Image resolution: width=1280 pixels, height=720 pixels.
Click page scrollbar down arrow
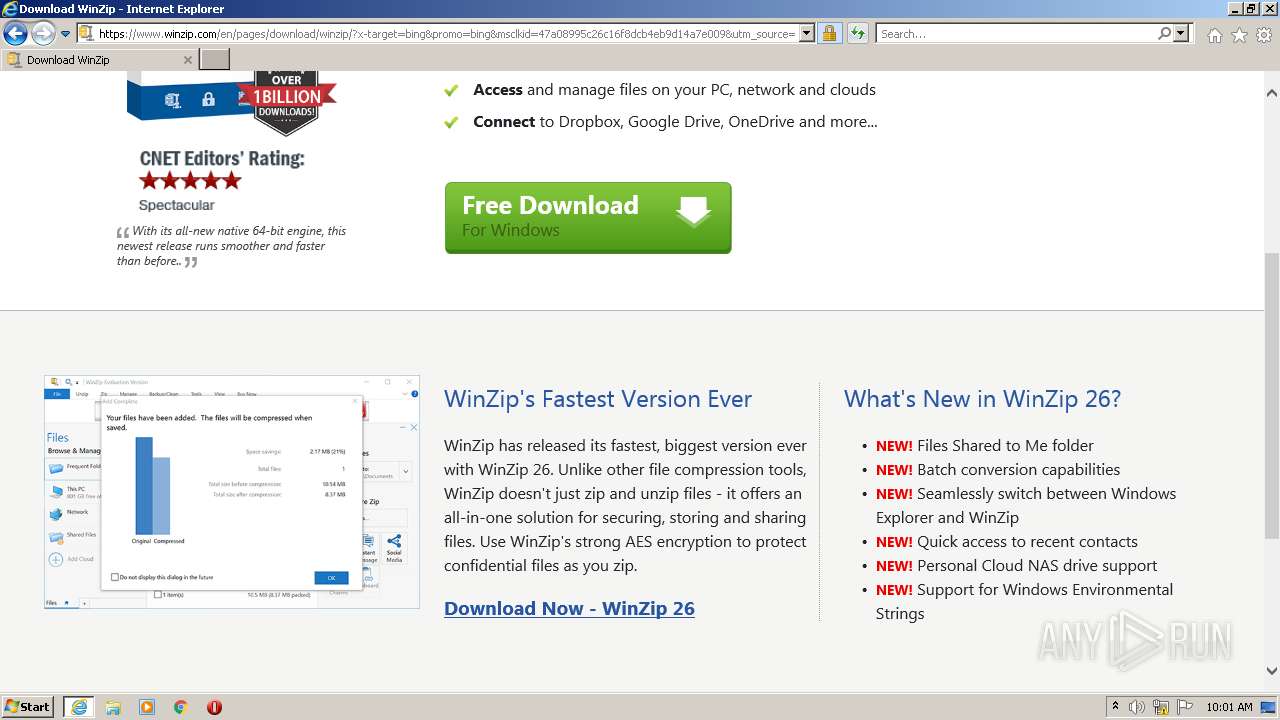point(1272,671)
